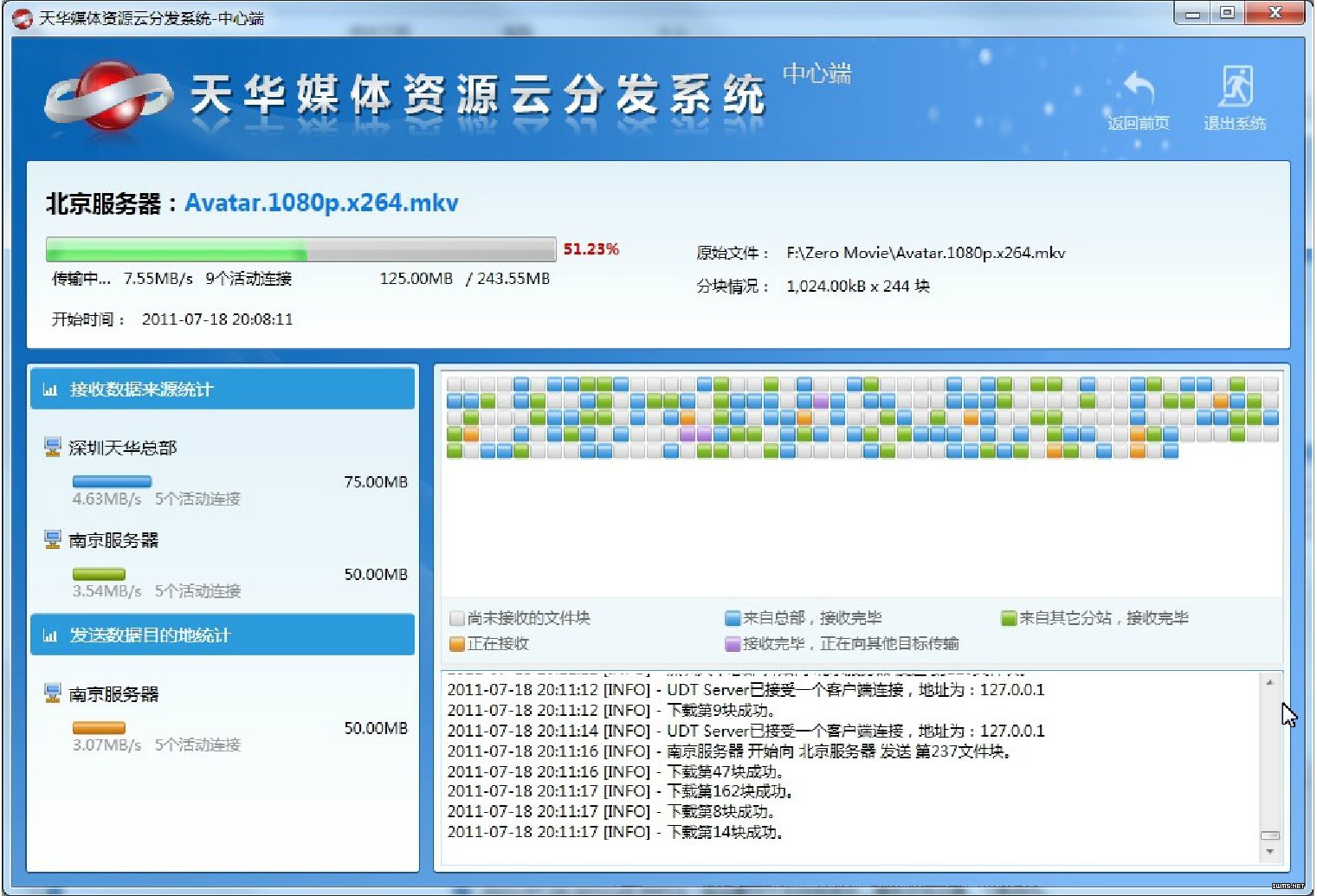
Task: Click the Avatar.1080p.x264.mkv file name link
Action: coord(321,203)
